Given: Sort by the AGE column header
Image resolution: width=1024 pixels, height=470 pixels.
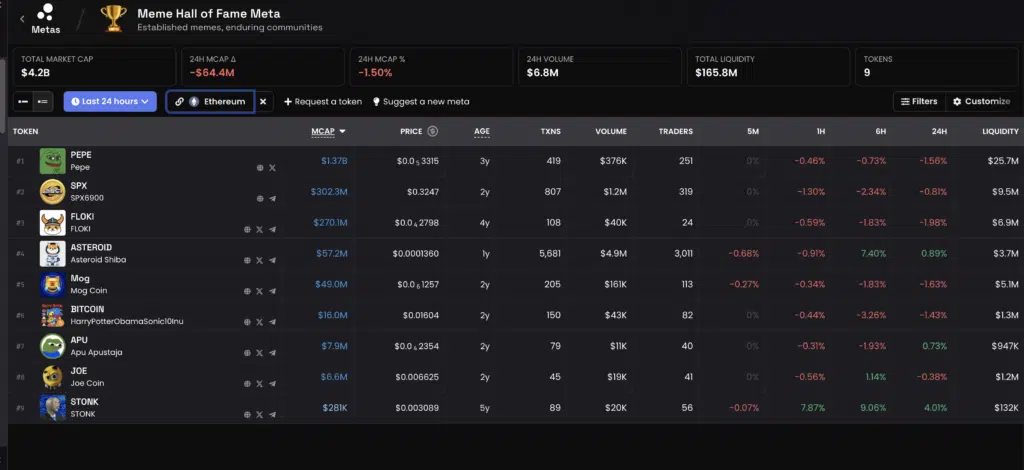Looking at the screenshot, I should 482,131.
